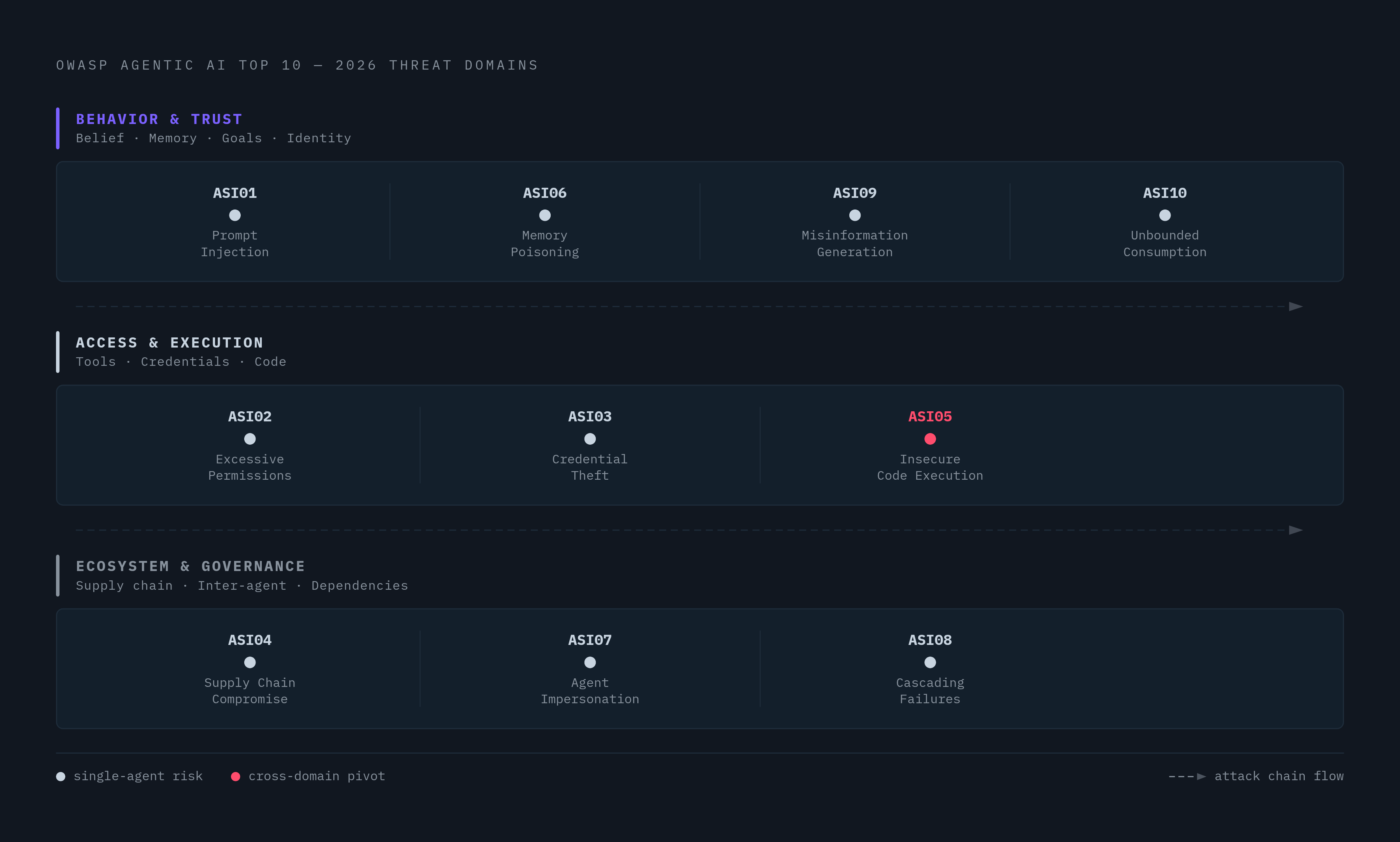Select the ASI02 code label

[250, 416]
